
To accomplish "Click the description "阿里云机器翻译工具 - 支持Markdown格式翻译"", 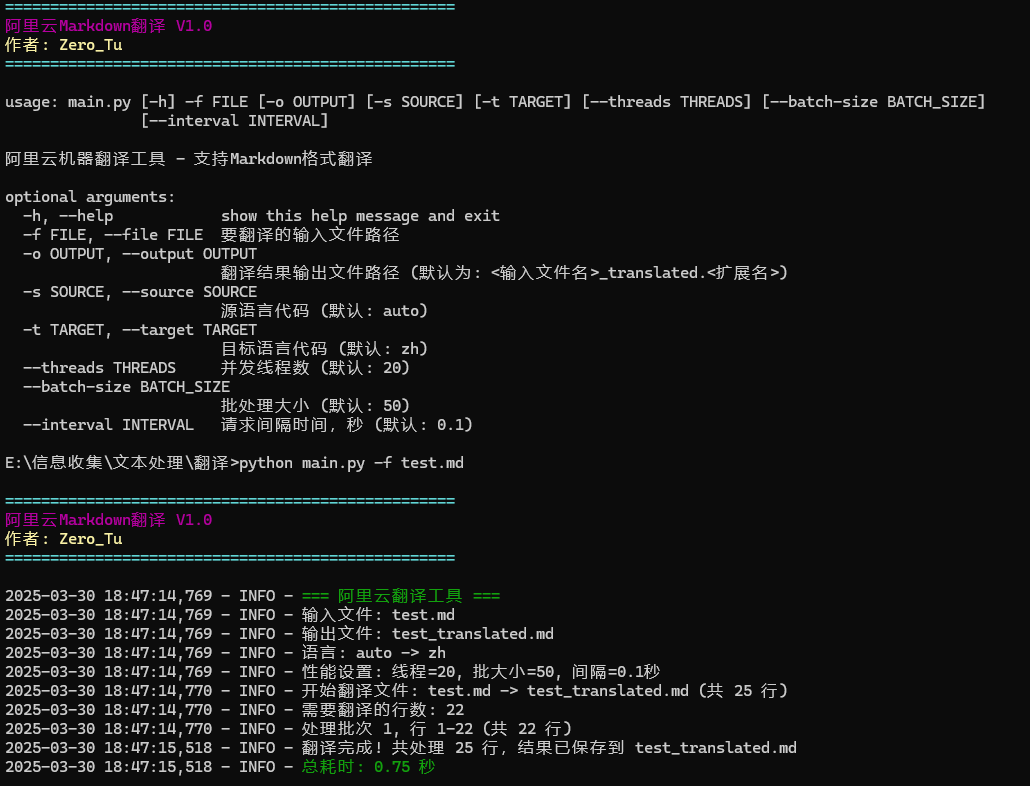I will [189, 160].
